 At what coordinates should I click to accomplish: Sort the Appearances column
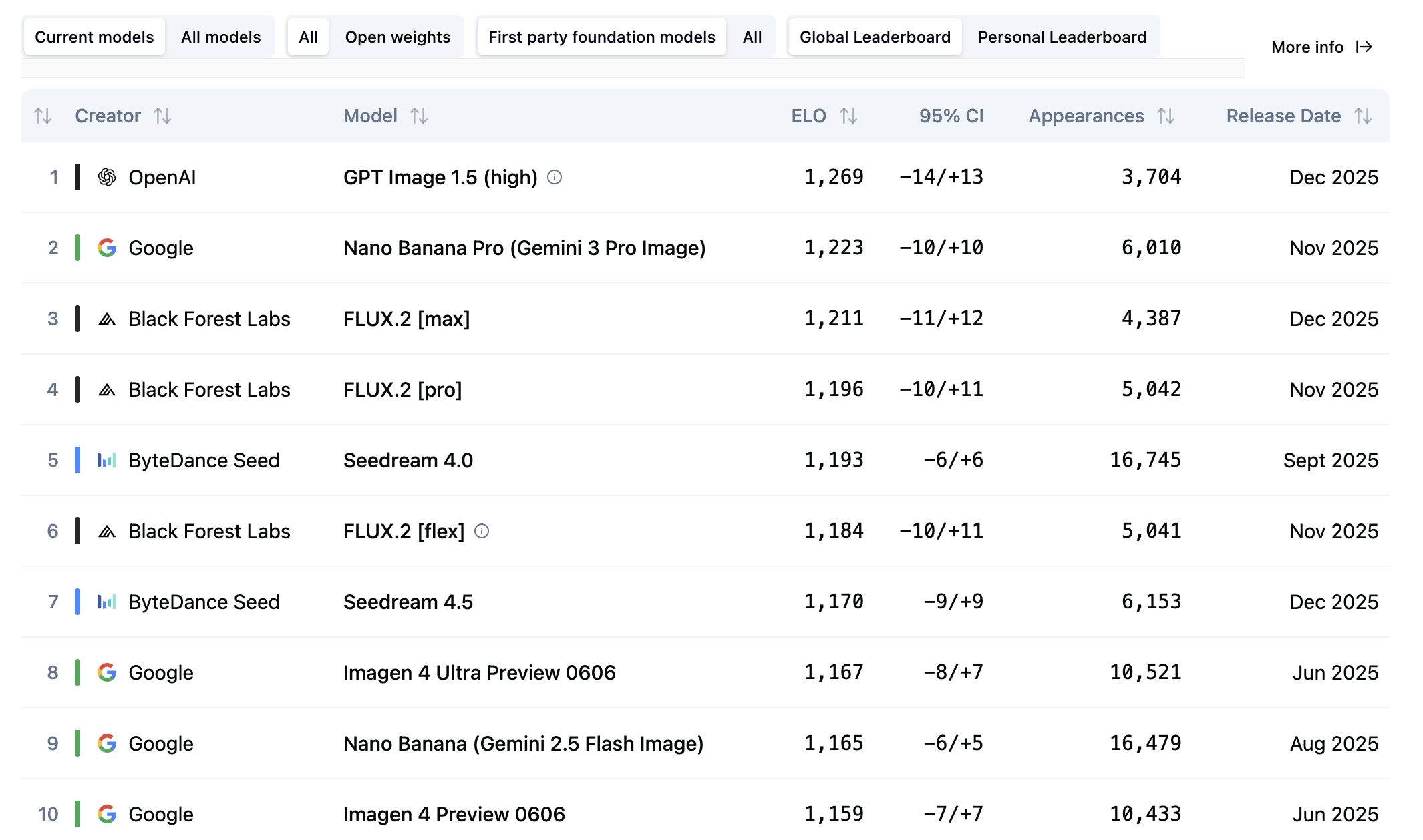tap(1166, 116)
